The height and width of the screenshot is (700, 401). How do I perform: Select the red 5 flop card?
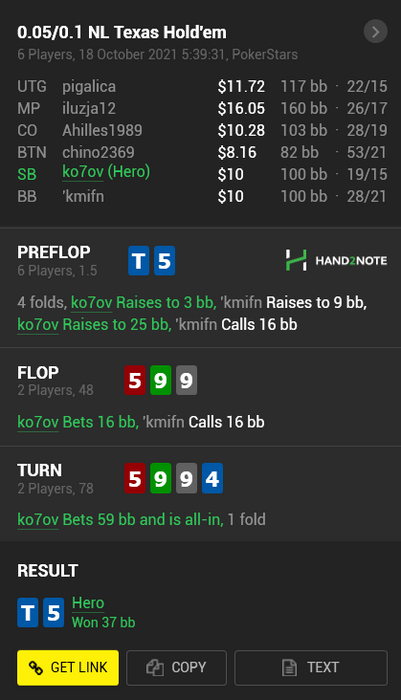click(135, 380)
